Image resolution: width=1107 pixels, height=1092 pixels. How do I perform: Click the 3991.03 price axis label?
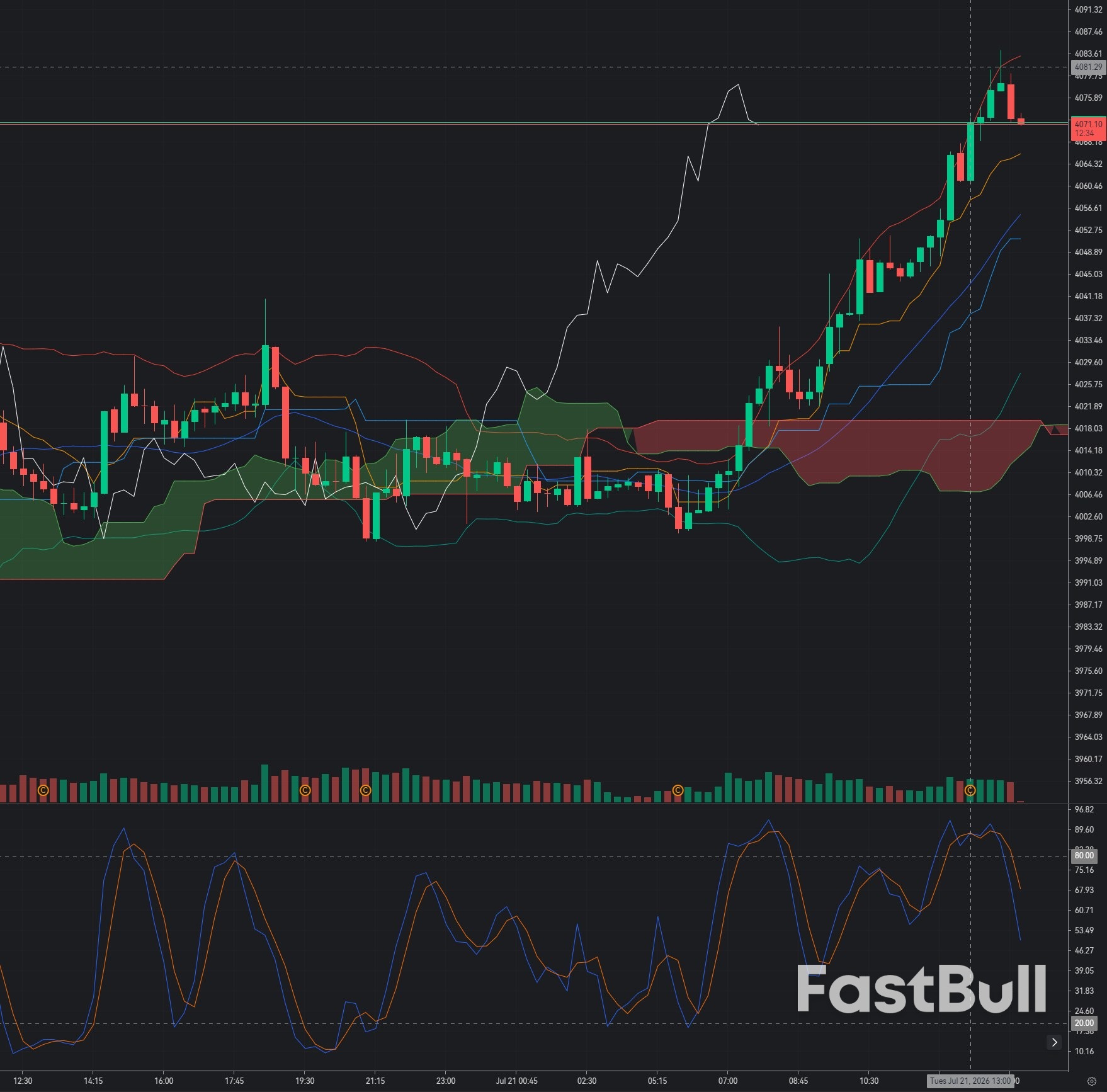[x=1088, y=583]
